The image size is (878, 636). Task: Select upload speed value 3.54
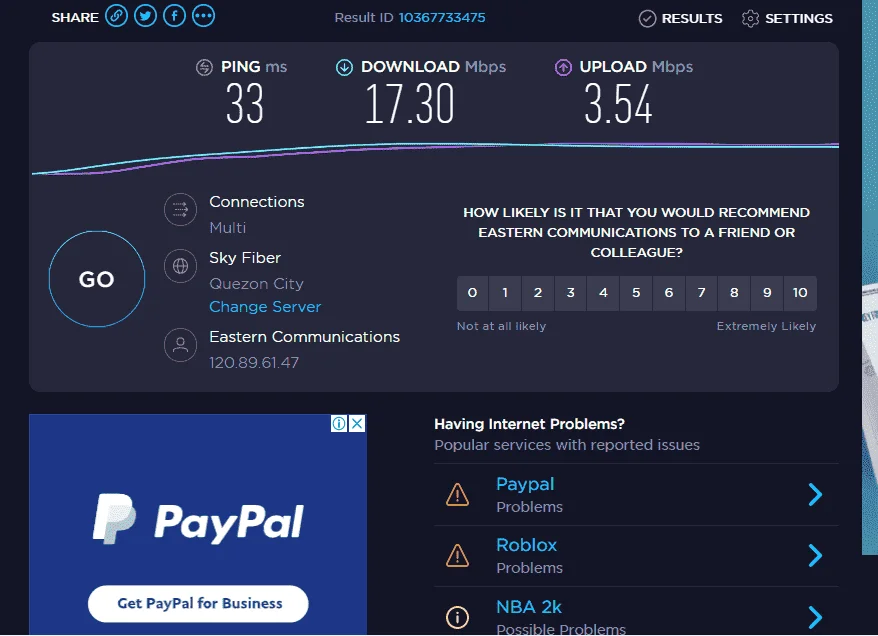click(618, 104)
